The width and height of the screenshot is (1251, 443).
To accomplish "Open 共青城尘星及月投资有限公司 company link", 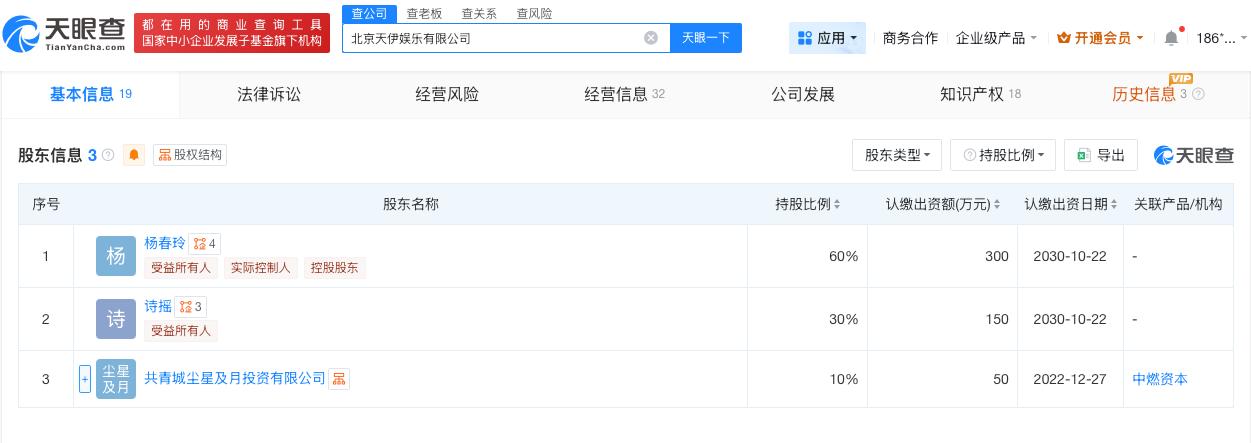I will (235, 379).
